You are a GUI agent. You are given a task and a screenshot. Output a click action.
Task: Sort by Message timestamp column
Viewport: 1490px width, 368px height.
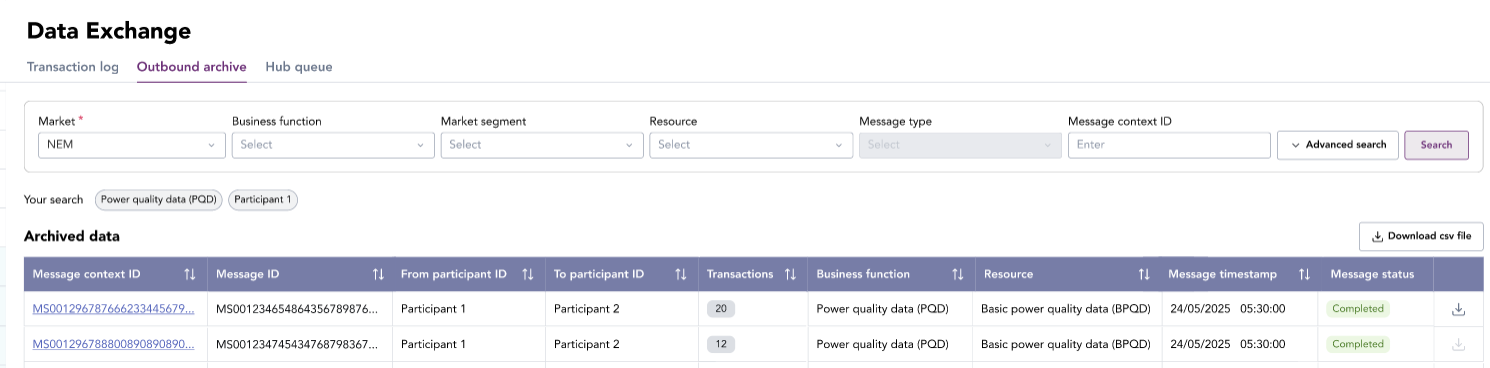point(1304,274)
